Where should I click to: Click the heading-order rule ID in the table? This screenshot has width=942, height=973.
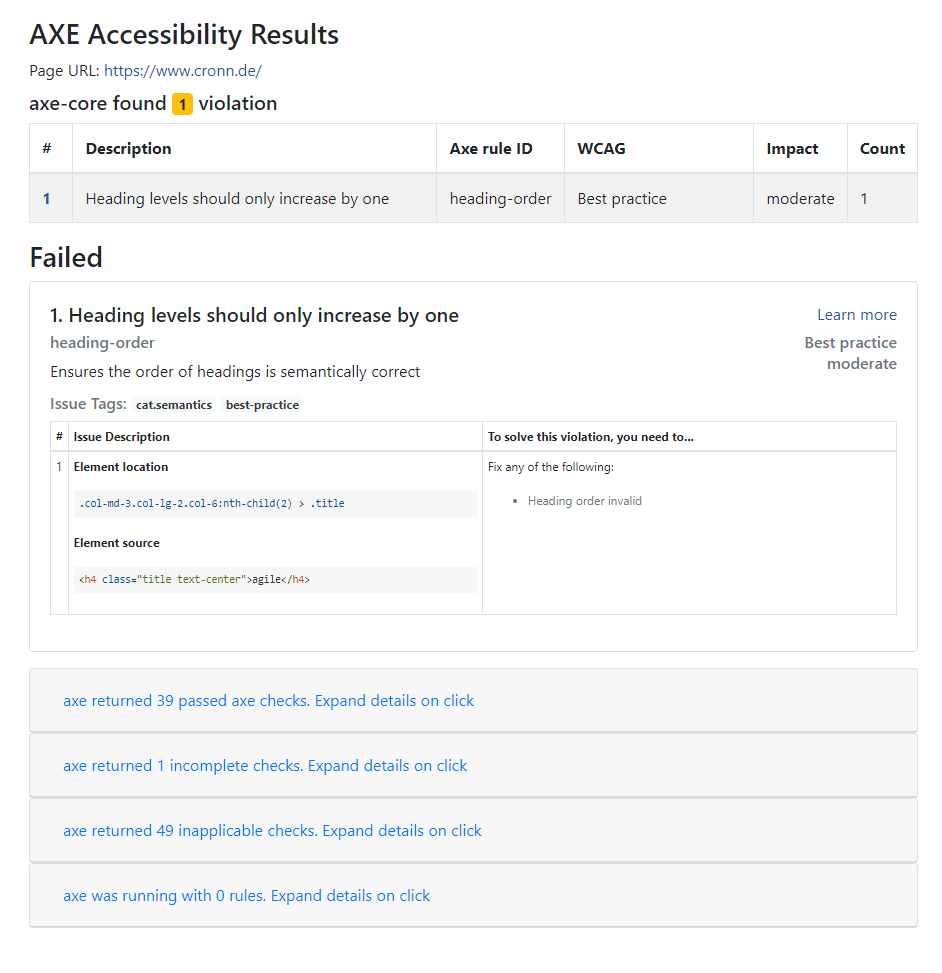pos(500,198)
